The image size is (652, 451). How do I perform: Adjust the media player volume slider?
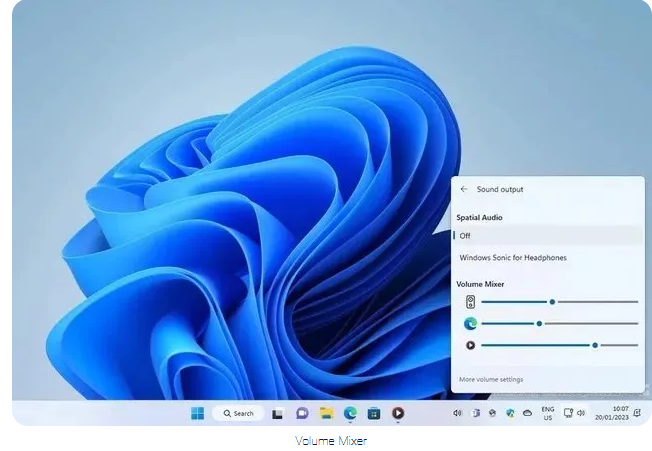click(x=560, y=345)
